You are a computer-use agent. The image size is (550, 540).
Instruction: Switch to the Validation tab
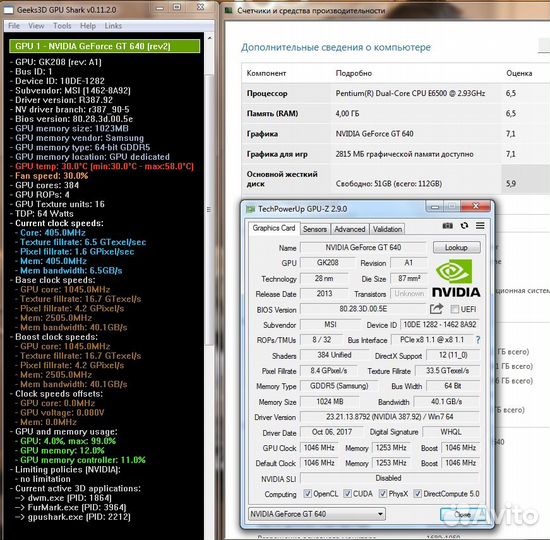(x=387, y=229)
